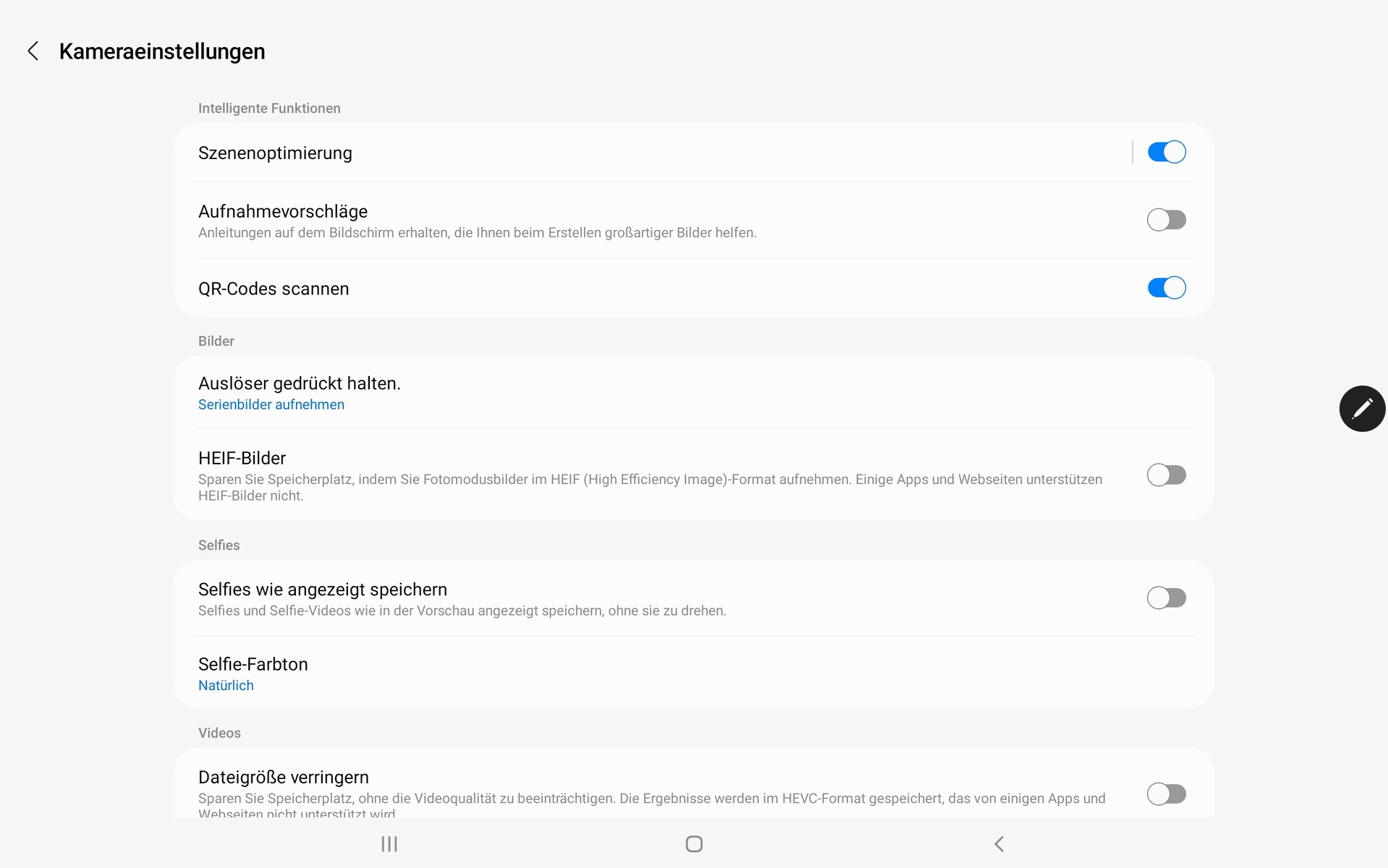The image size is (1388, 868).
Task: Disable the Szenenoptimierung toggle
Action: click(x=1166, y=152)
